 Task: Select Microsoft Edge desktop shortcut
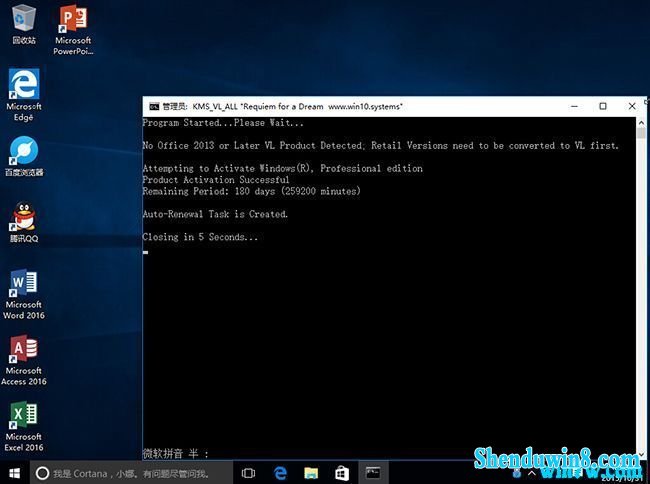[24, 95]
